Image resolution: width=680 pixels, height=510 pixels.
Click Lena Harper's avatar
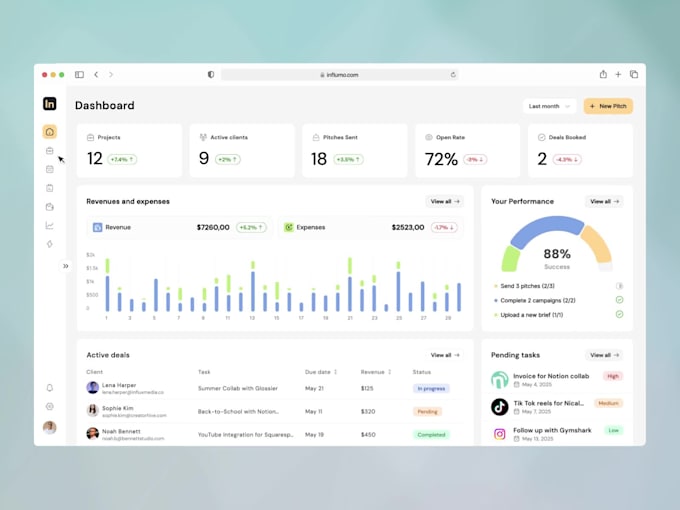[92, 387]
